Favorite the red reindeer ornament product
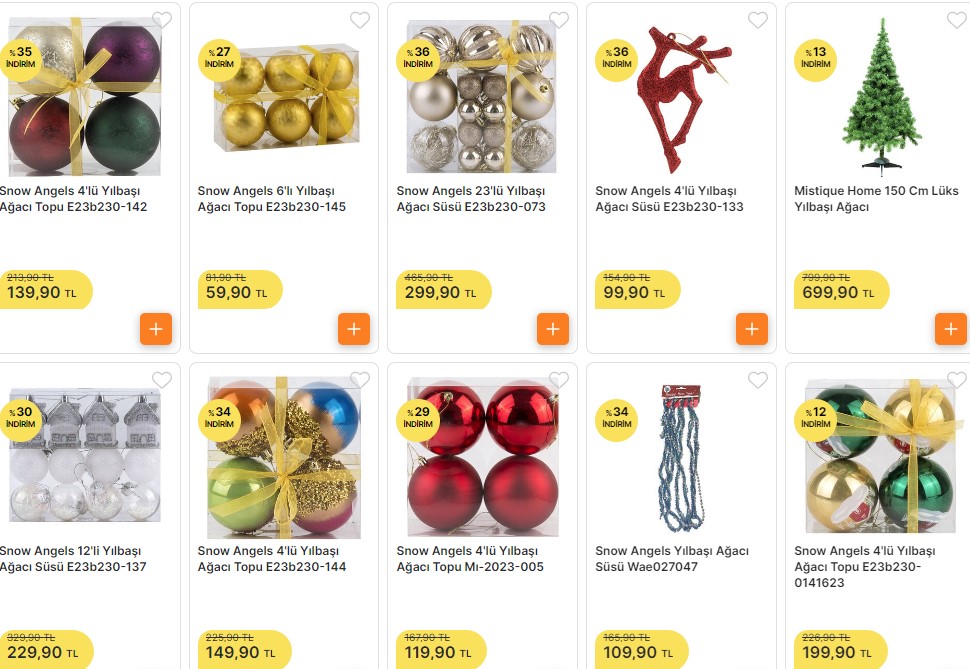970x669 pixels. click(x=758, y=20)
